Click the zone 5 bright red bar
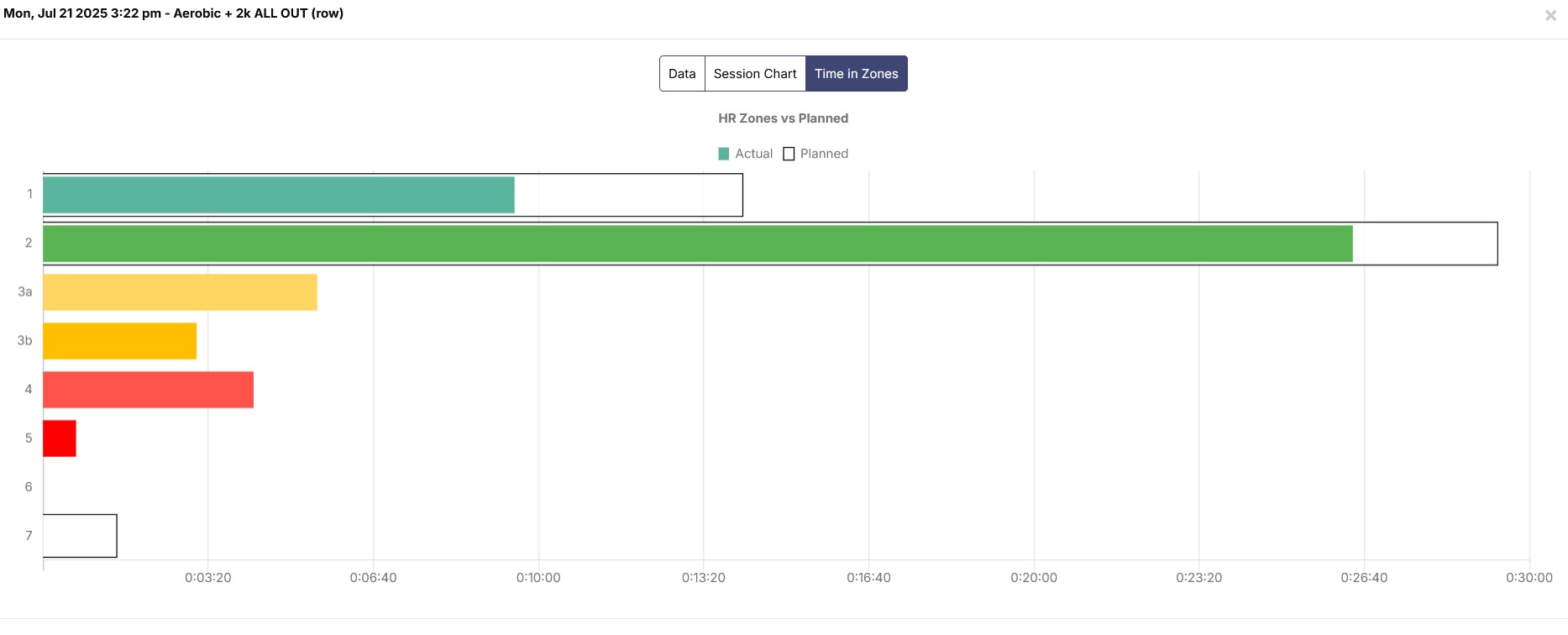The image size is (1568, 635). click(60, 438)
